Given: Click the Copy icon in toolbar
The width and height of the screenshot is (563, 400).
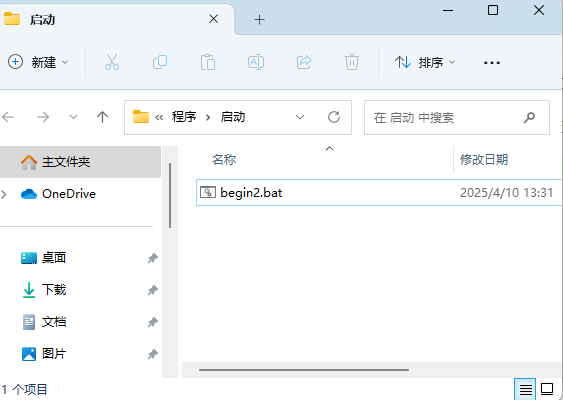Looking at the screenshot, I should pos(160,62).
